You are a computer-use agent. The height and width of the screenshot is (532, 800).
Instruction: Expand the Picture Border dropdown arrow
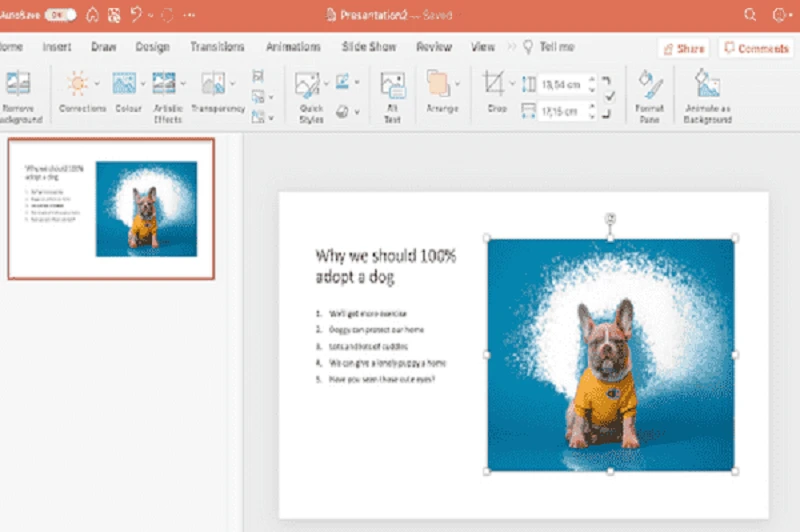[x=357, y=82]
